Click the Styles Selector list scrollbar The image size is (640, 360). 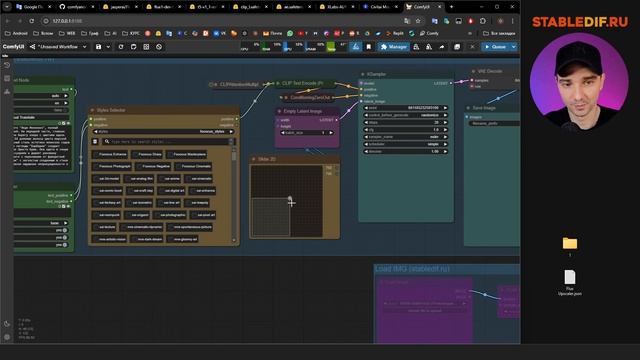(x=234, y=196)
